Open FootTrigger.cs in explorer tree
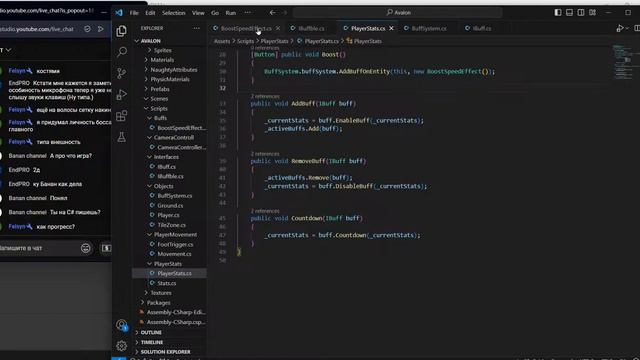The height and width of the screenshot is (360, 640). (175, 244)
